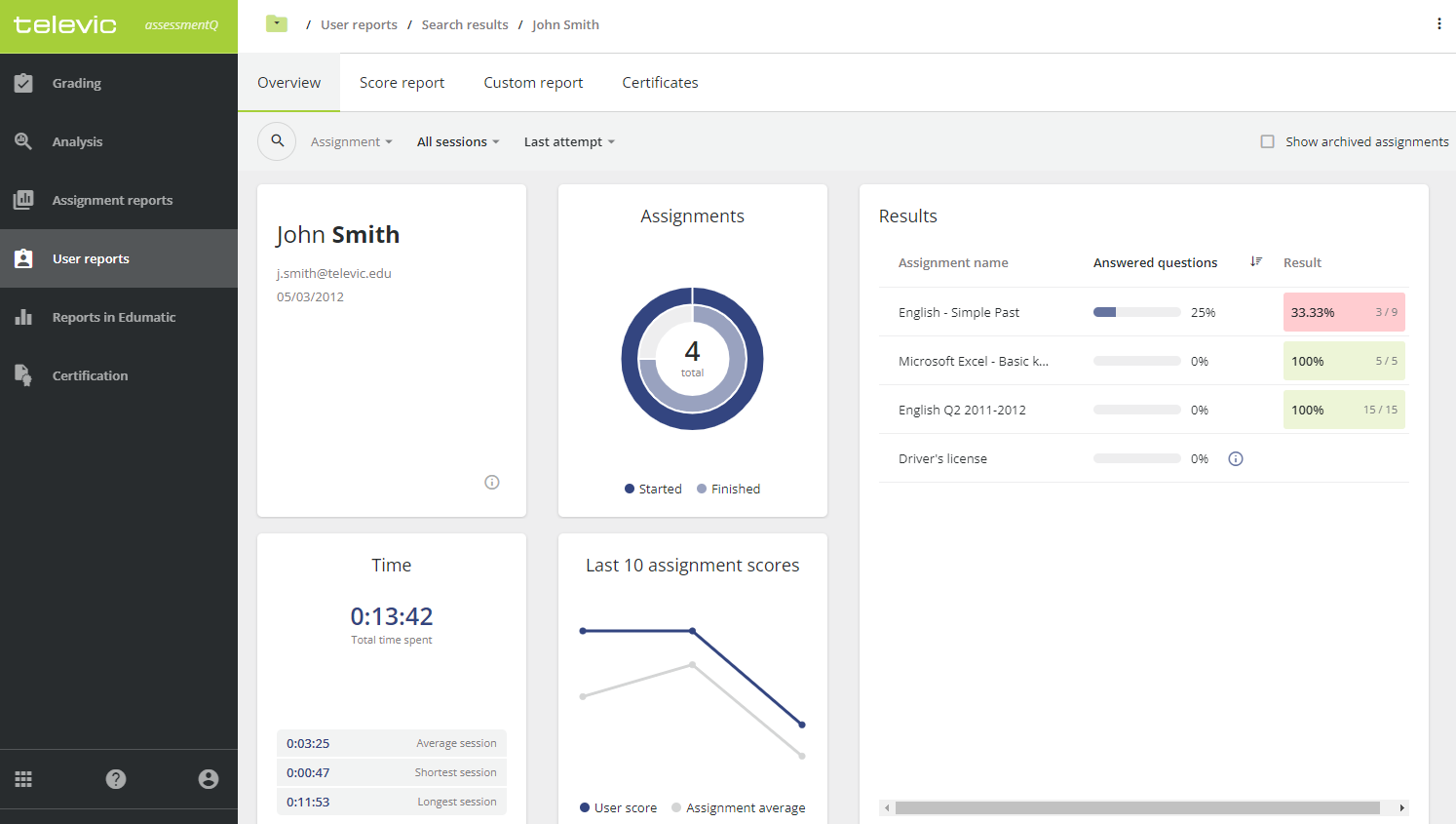Click the red 33.33% result cell
The width and height of the screenshot is (1456, 824).
[1344, 312]
